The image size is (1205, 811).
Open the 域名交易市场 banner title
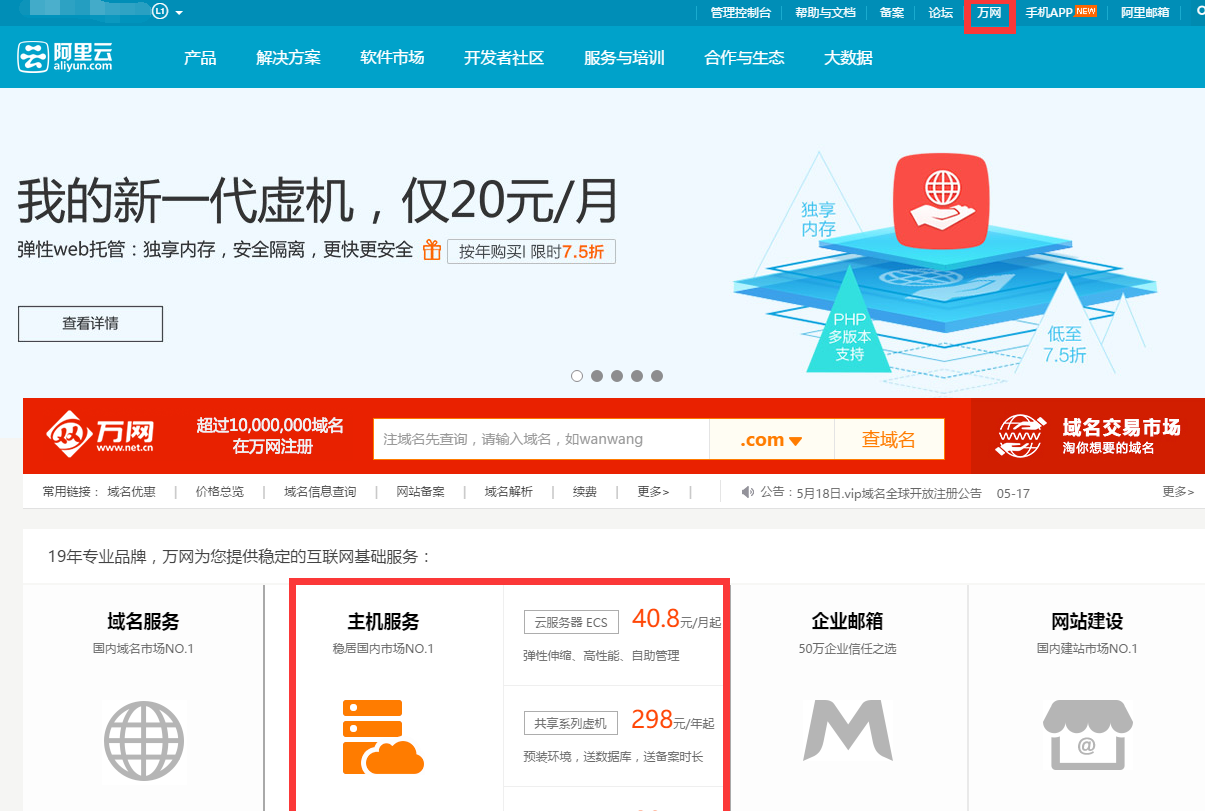coord(1121,427)
